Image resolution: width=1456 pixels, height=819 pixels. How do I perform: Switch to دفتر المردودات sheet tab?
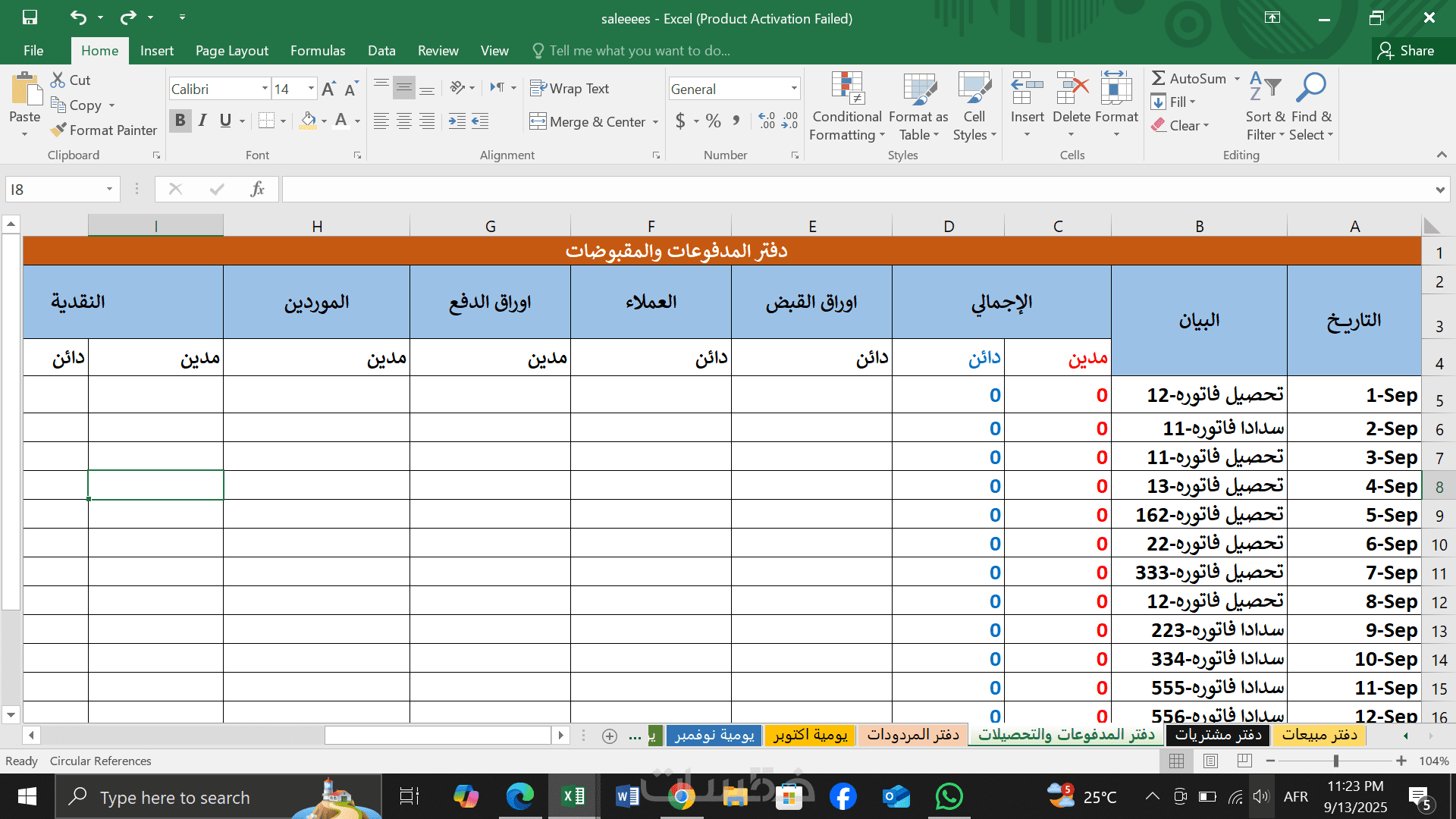pos(912,735)
